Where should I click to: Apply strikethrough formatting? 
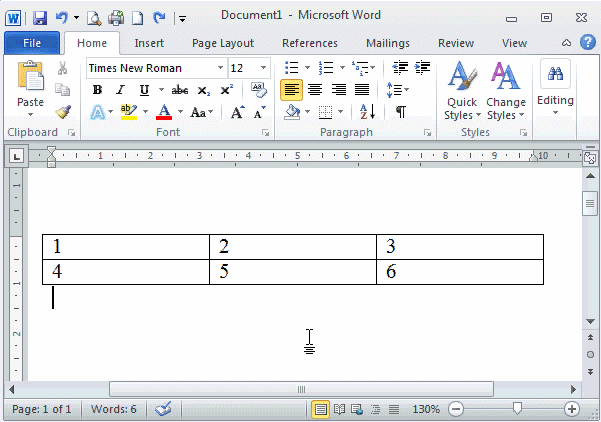180,90
